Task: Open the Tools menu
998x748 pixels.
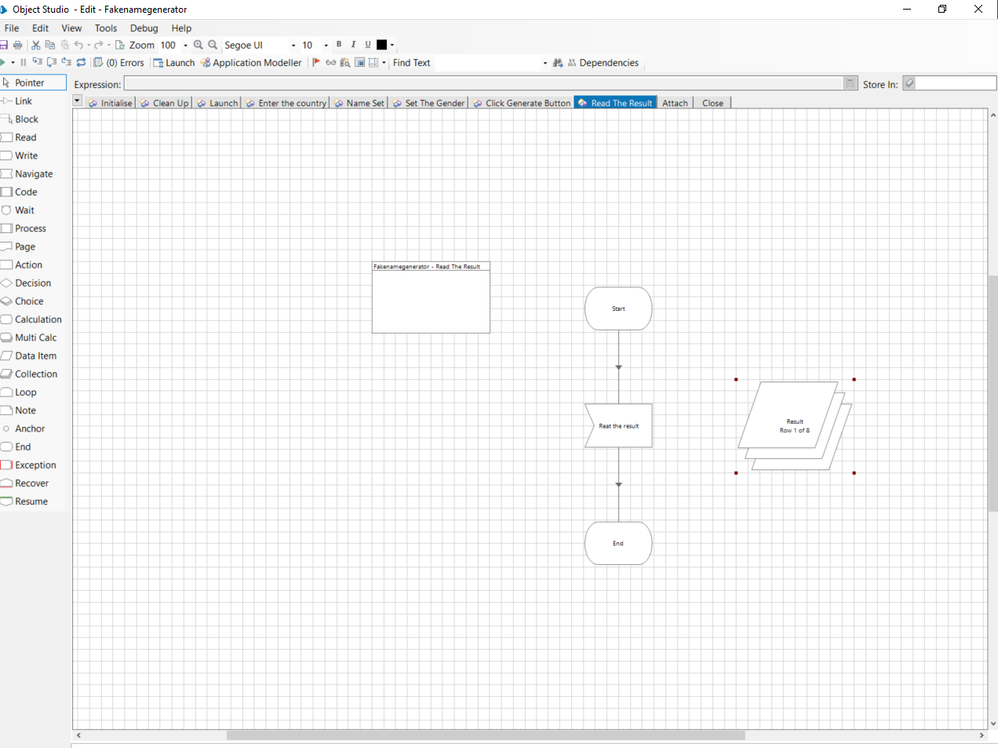Action: [106, 28]
